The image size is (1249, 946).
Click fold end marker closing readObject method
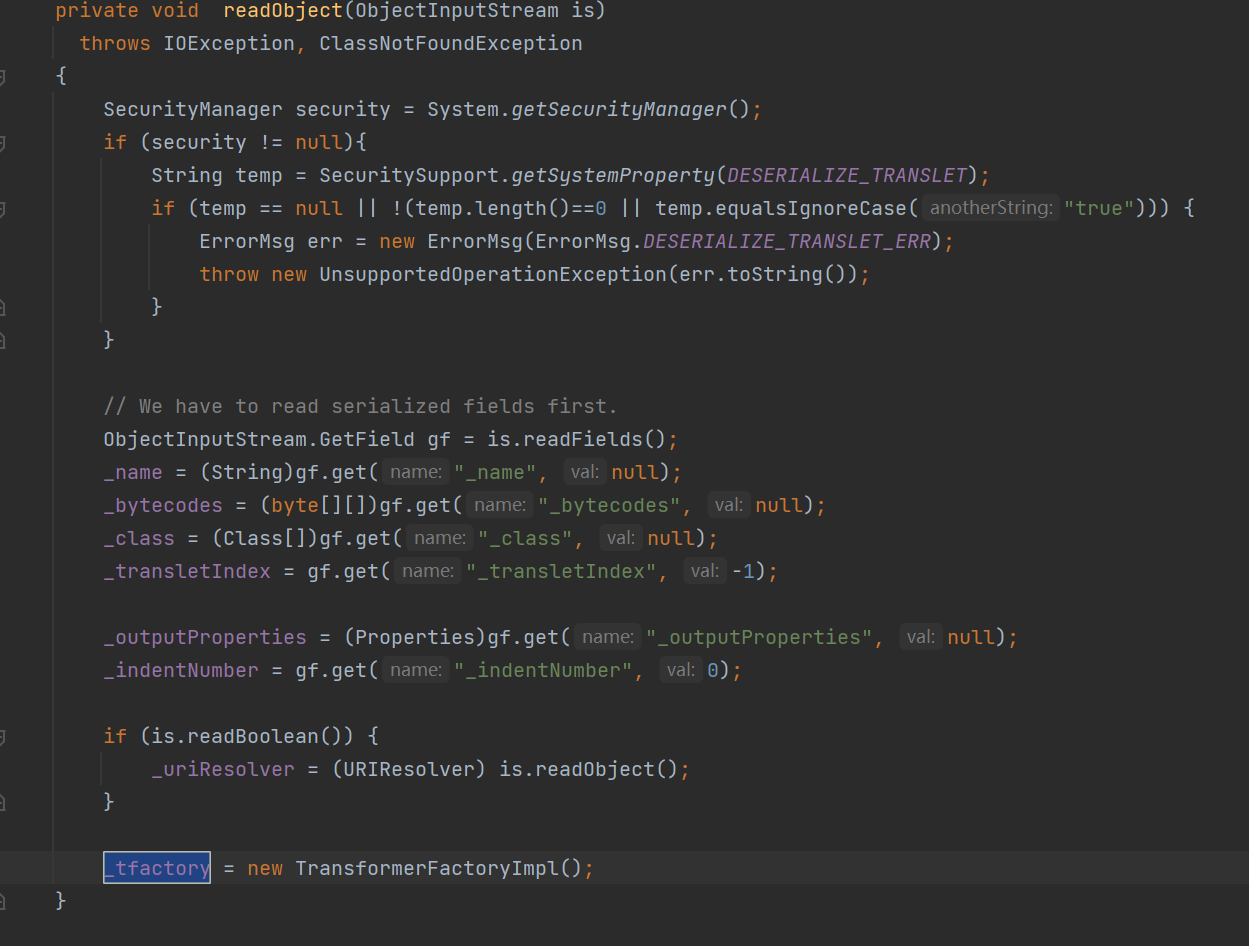[x=2, y=901]
